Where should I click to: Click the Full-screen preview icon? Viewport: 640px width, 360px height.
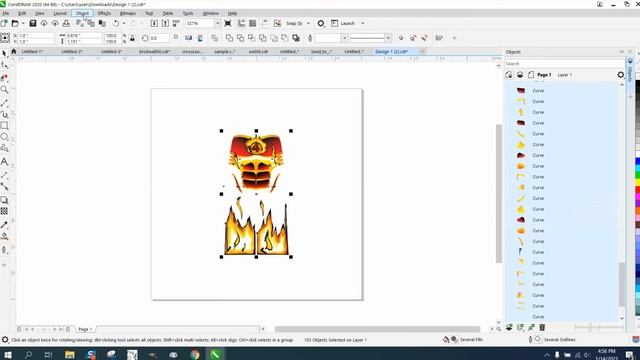coord(228,23)
